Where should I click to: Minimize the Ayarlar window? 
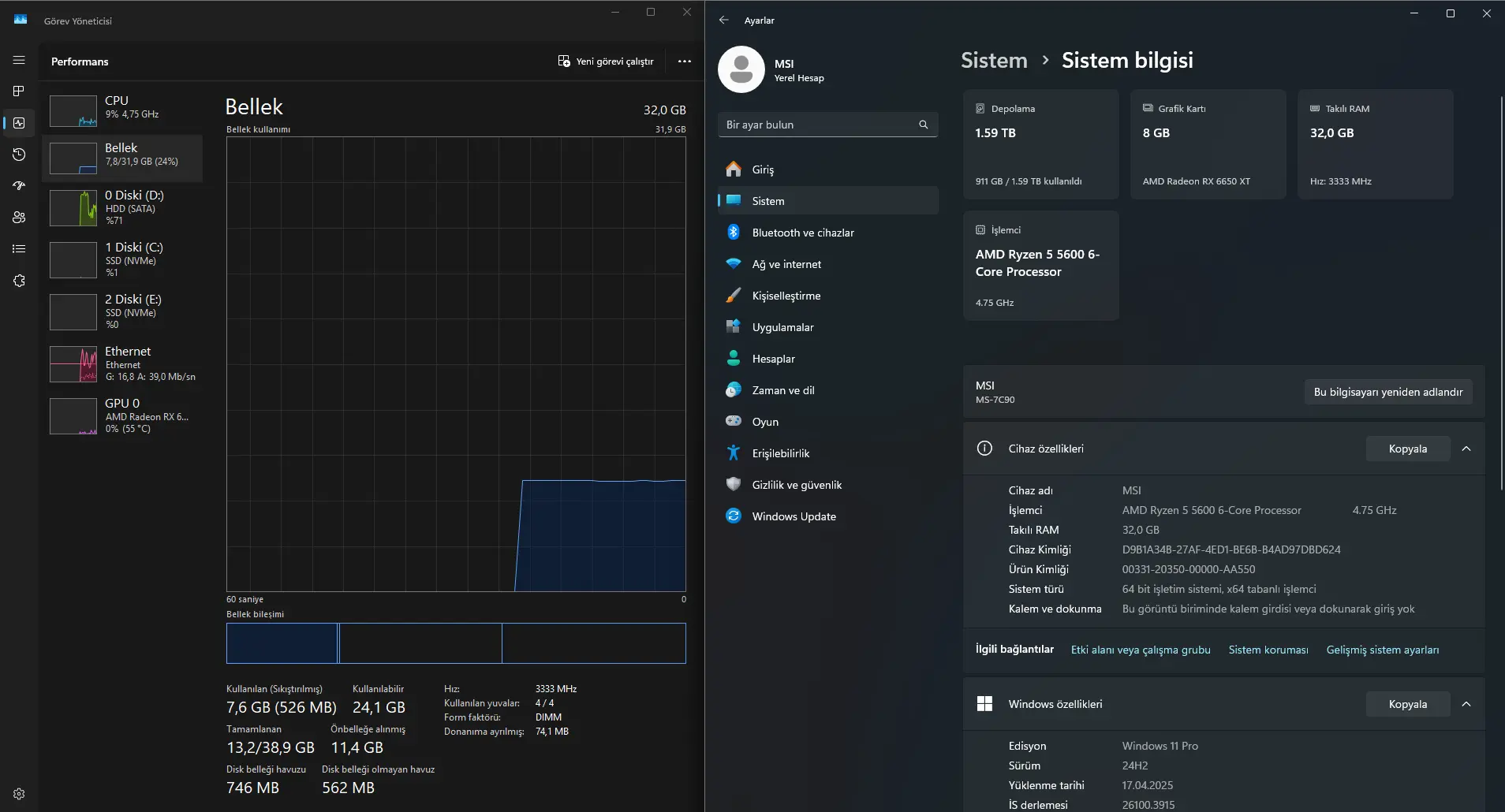click(1414, 13)
